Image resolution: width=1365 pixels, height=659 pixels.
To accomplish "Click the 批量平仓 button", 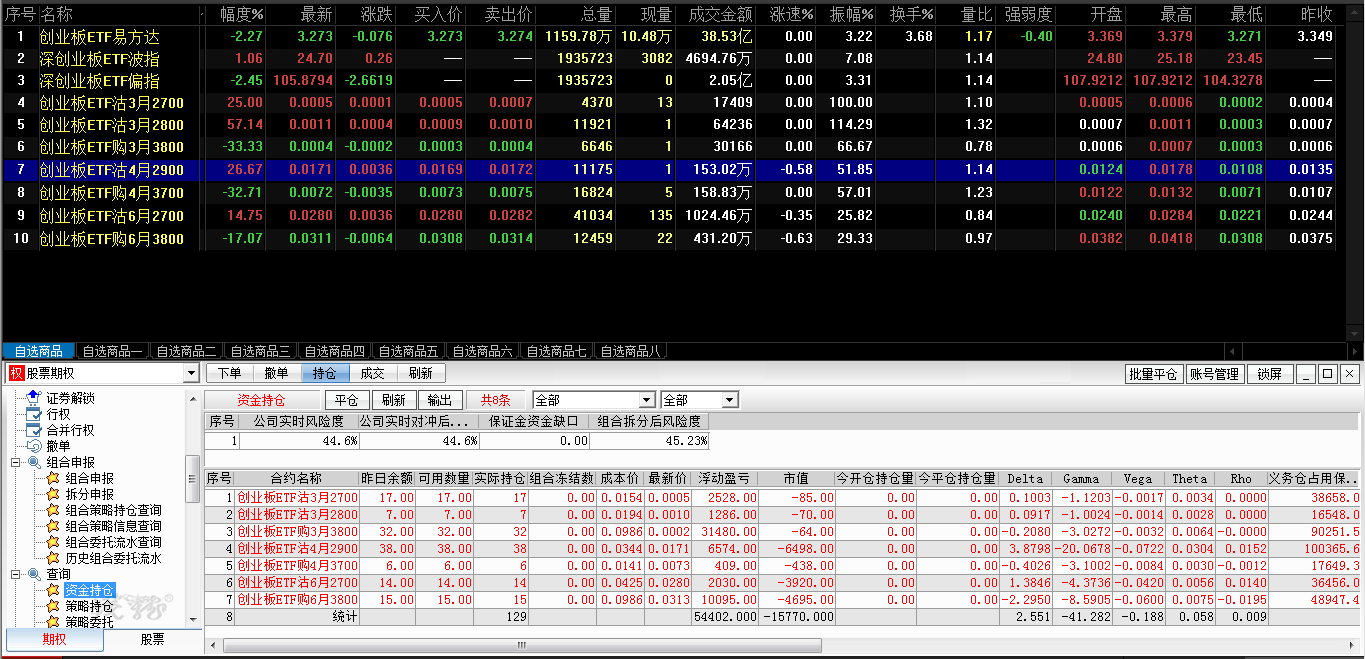I will pyautogui.click(x=1153, y=374).
